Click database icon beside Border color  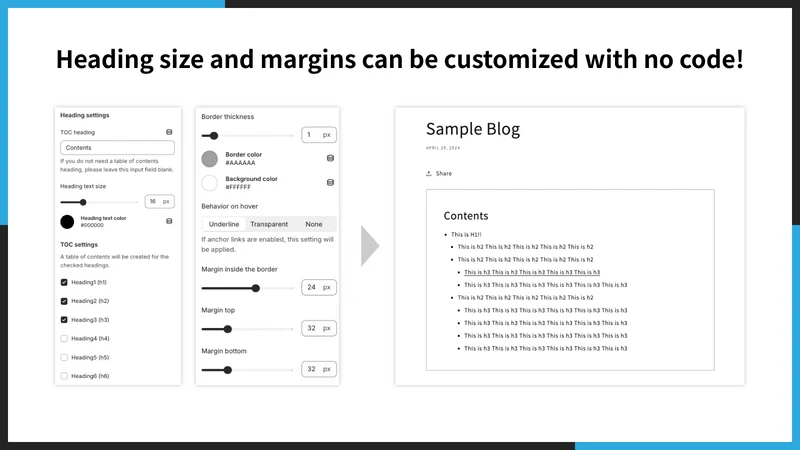[330, 158]
